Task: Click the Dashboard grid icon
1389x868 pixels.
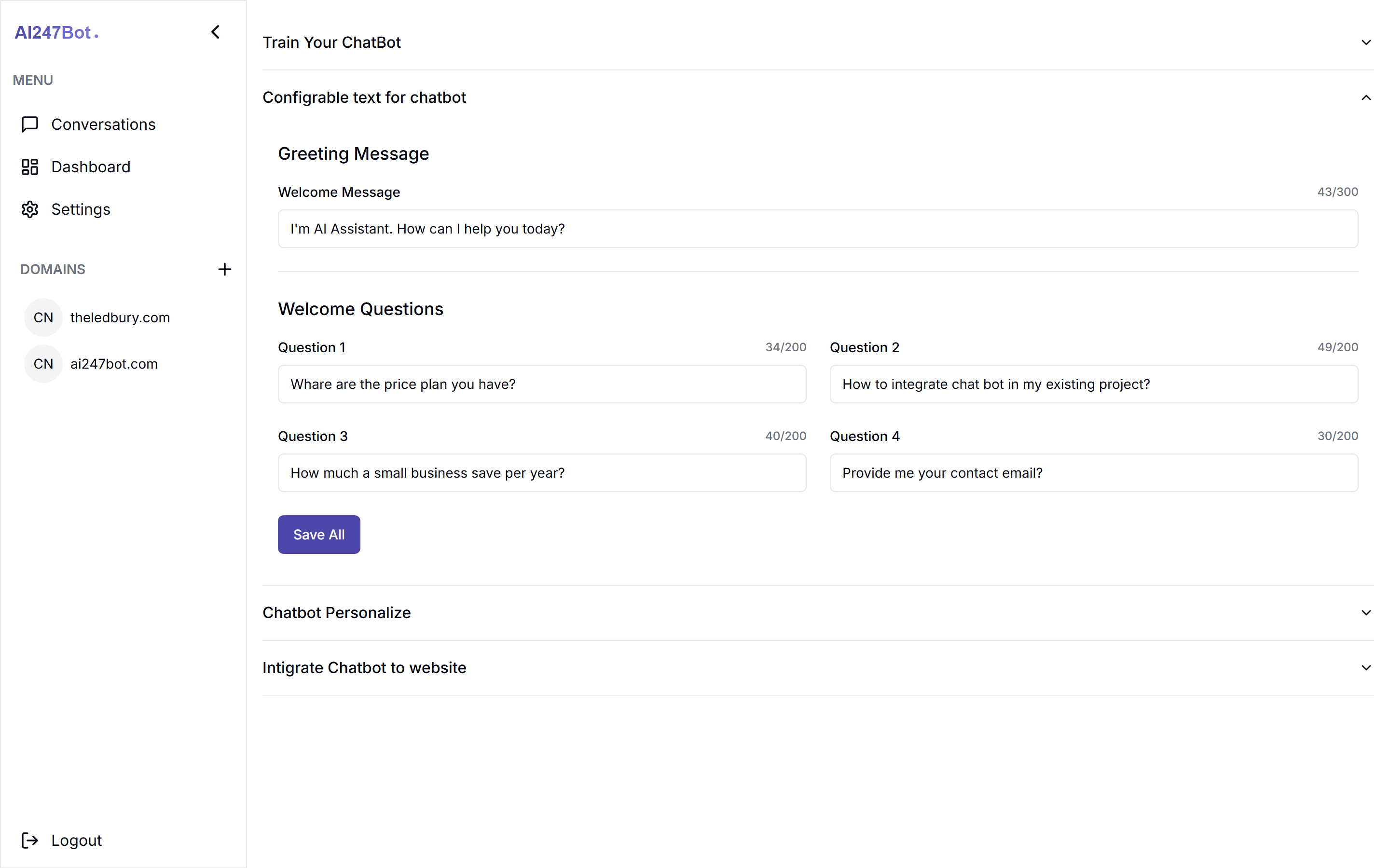Action: click(30, 167)
